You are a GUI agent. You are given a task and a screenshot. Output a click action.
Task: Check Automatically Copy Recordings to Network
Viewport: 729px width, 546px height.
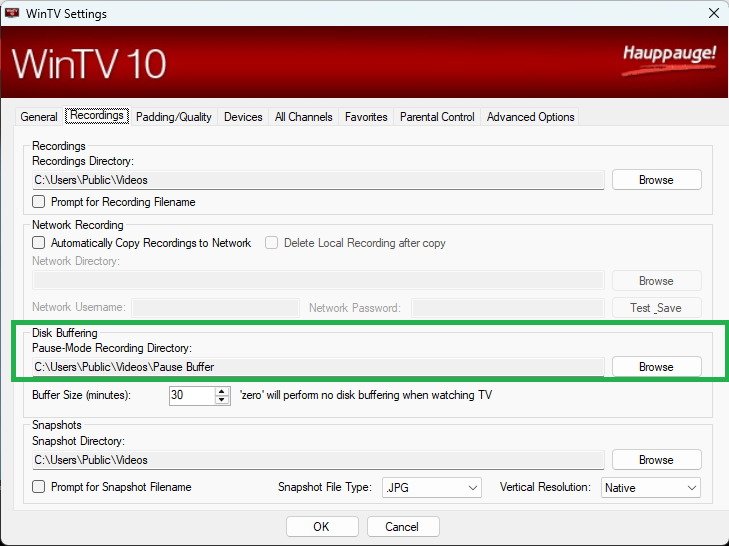point(39,243)
